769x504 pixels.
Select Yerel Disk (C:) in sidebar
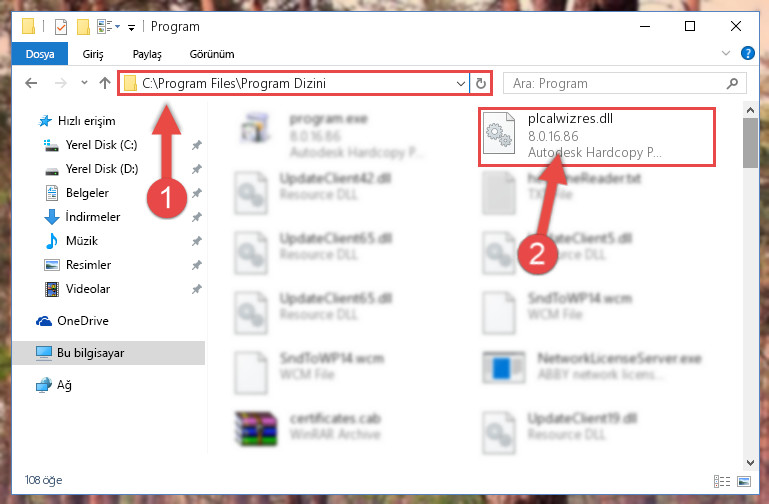pos(101,145)
